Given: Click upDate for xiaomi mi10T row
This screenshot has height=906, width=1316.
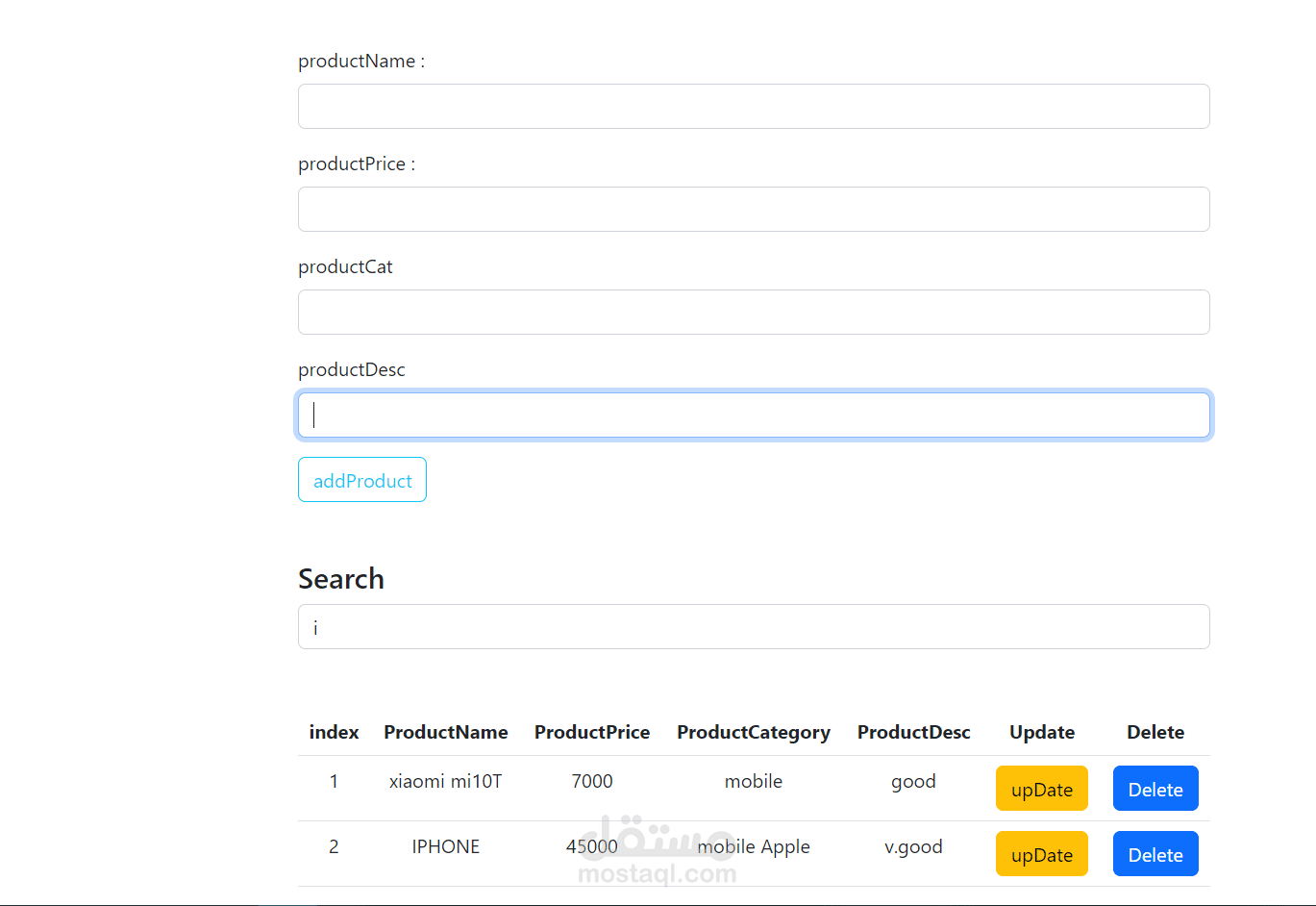Looking at the screenshot, I should coord(1042,789).
